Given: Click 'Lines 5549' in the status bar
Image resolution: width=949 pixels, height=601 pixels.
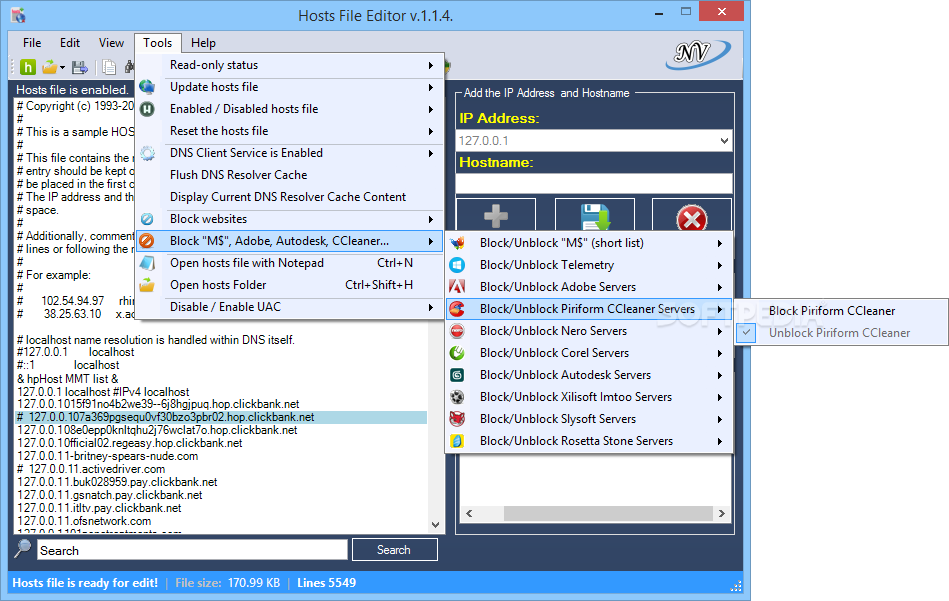Looking at the screenshot, I should coord(326,583).
